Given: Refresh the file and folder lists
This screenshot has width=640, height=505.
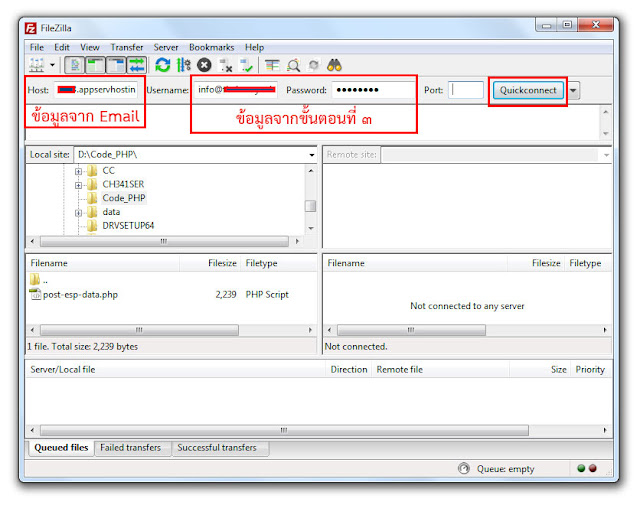Looking at the screenshot, I should (162, 65).
